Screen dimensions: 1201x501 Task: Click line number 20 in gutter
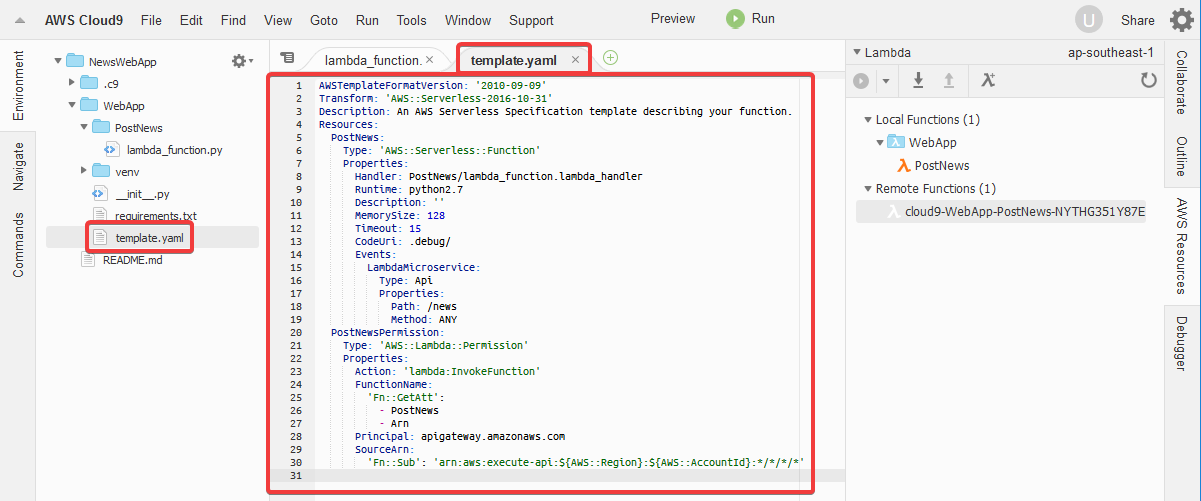point(296,332)
